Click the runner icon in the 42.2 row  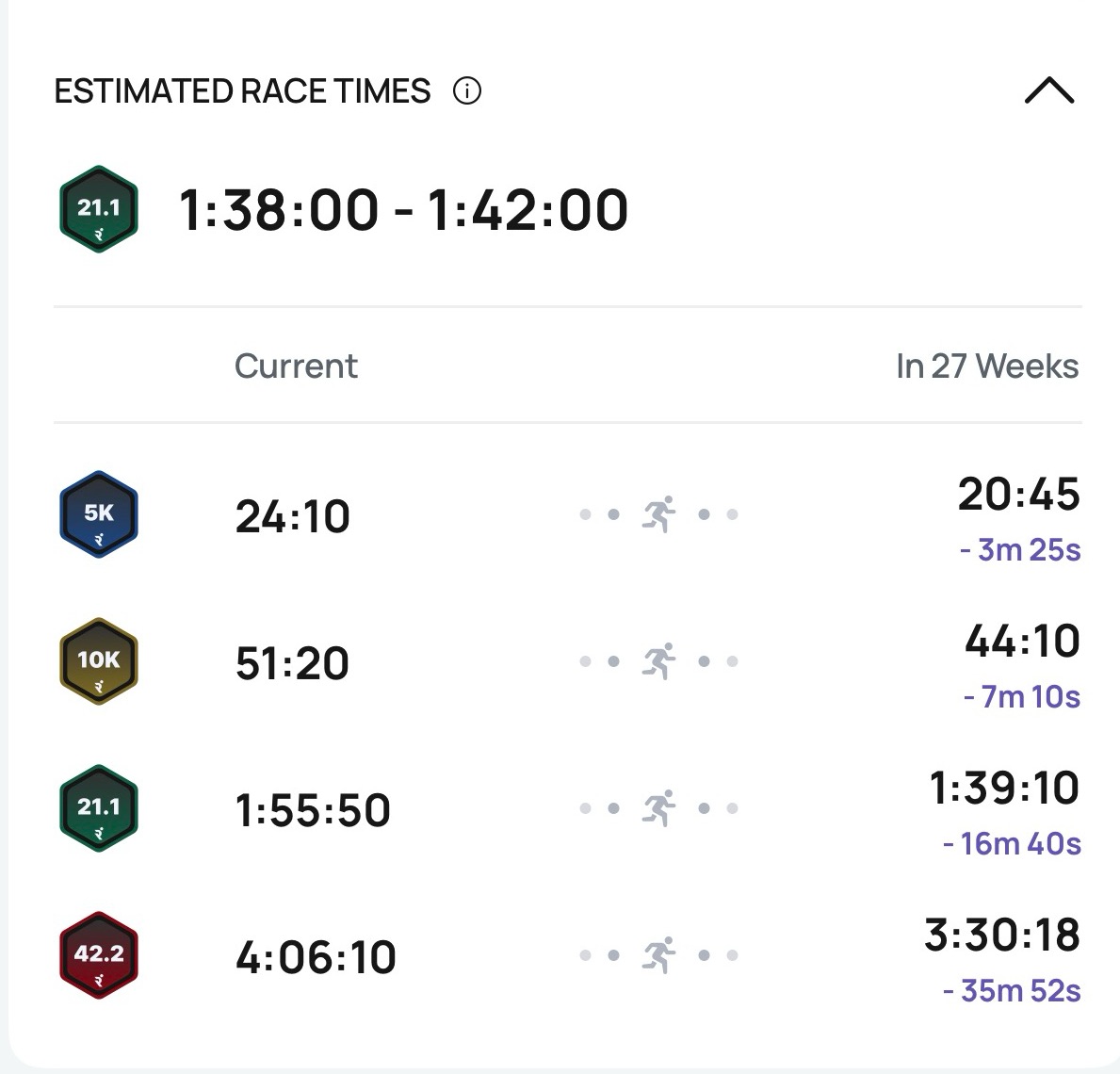(x=659, y=955)
